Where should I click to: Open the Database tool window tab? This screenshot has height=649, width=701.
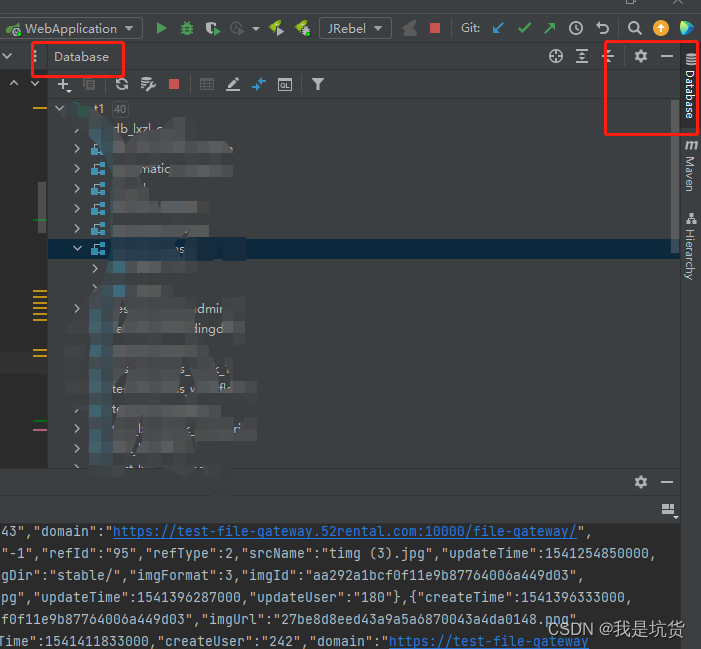[690, 85]
